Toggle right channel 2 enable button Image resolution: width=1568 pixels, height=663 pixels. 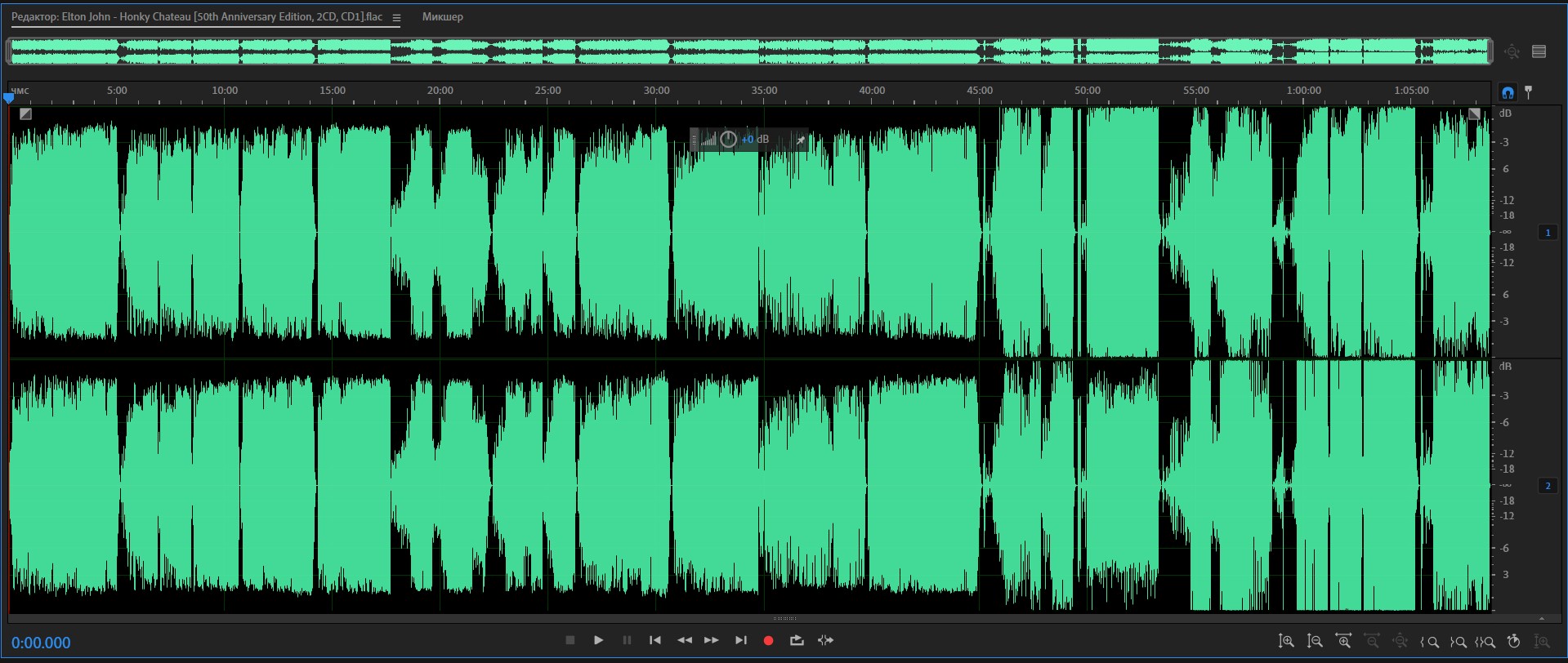[x=1548, y=486]
